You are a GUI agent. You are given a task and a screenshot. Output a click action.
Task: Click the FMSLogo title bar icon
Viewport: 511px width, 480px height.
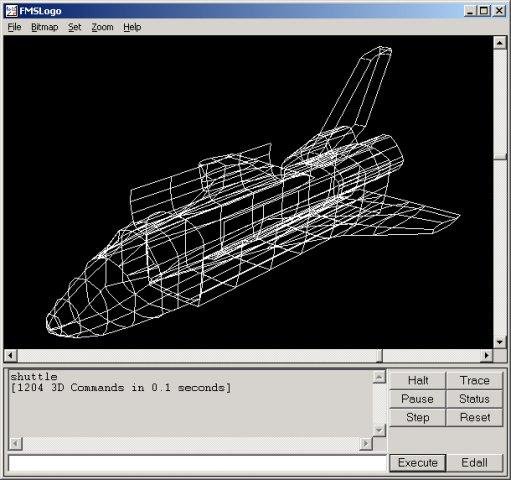[11, 11]
